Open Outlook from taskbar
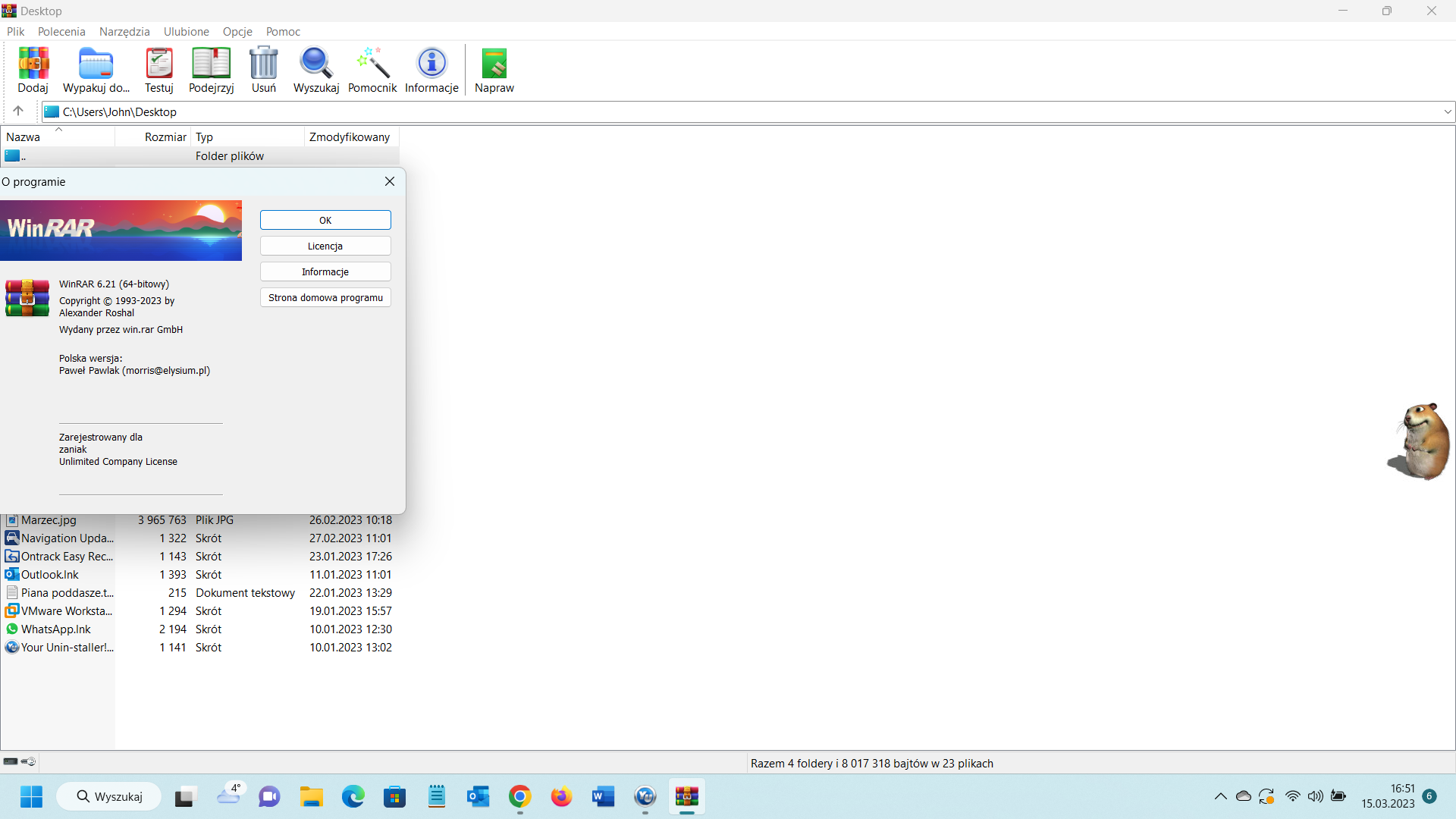Screen dimensions: 1456x819 pyautogui.click(x=478, y=797)
